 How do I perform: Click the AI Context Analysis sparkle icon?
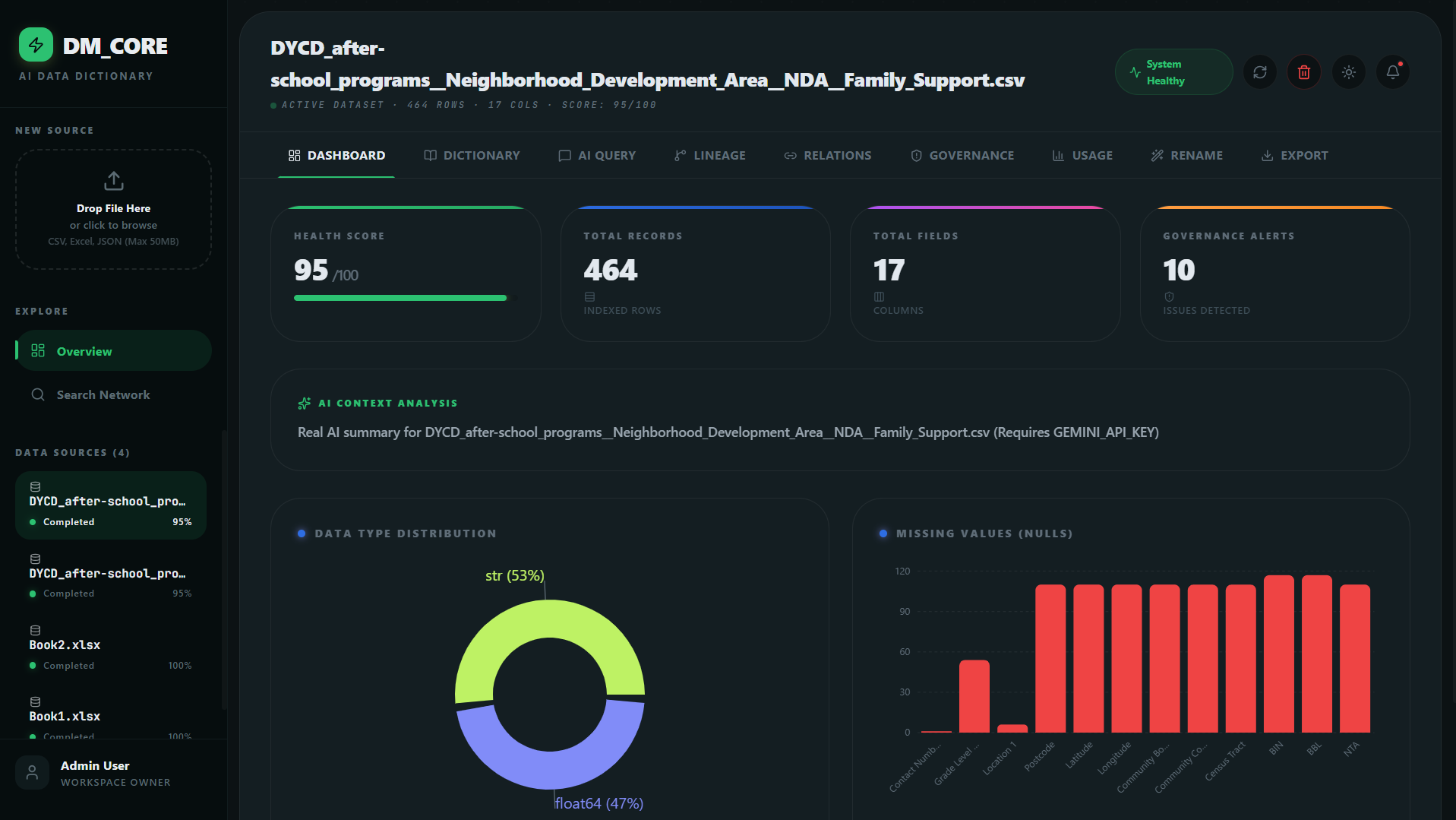(305, 404)
